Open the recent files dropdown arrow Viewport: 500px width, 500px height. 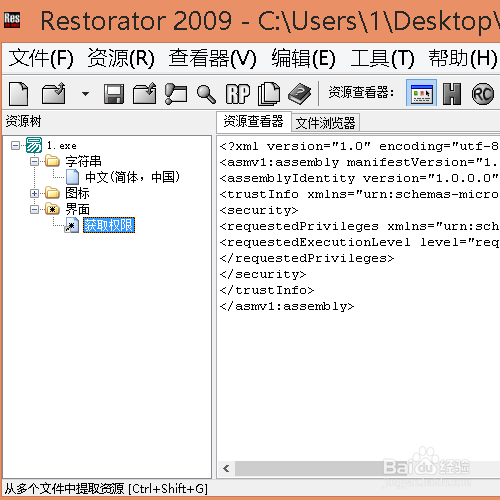coord(85,94)
